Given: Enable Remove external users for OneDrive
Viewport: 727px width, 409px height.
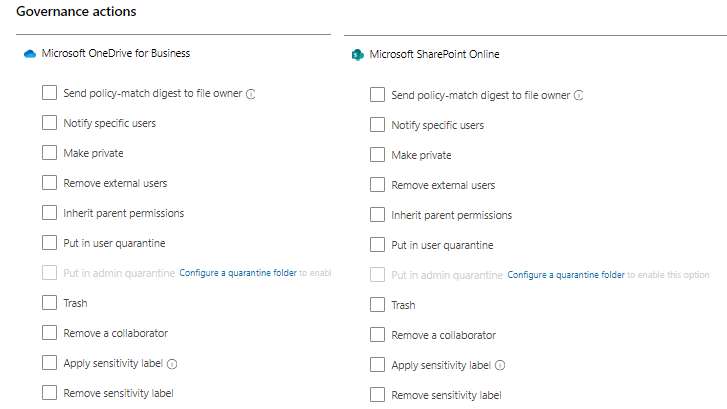Looking at the screenshot, I should point(49,183).
